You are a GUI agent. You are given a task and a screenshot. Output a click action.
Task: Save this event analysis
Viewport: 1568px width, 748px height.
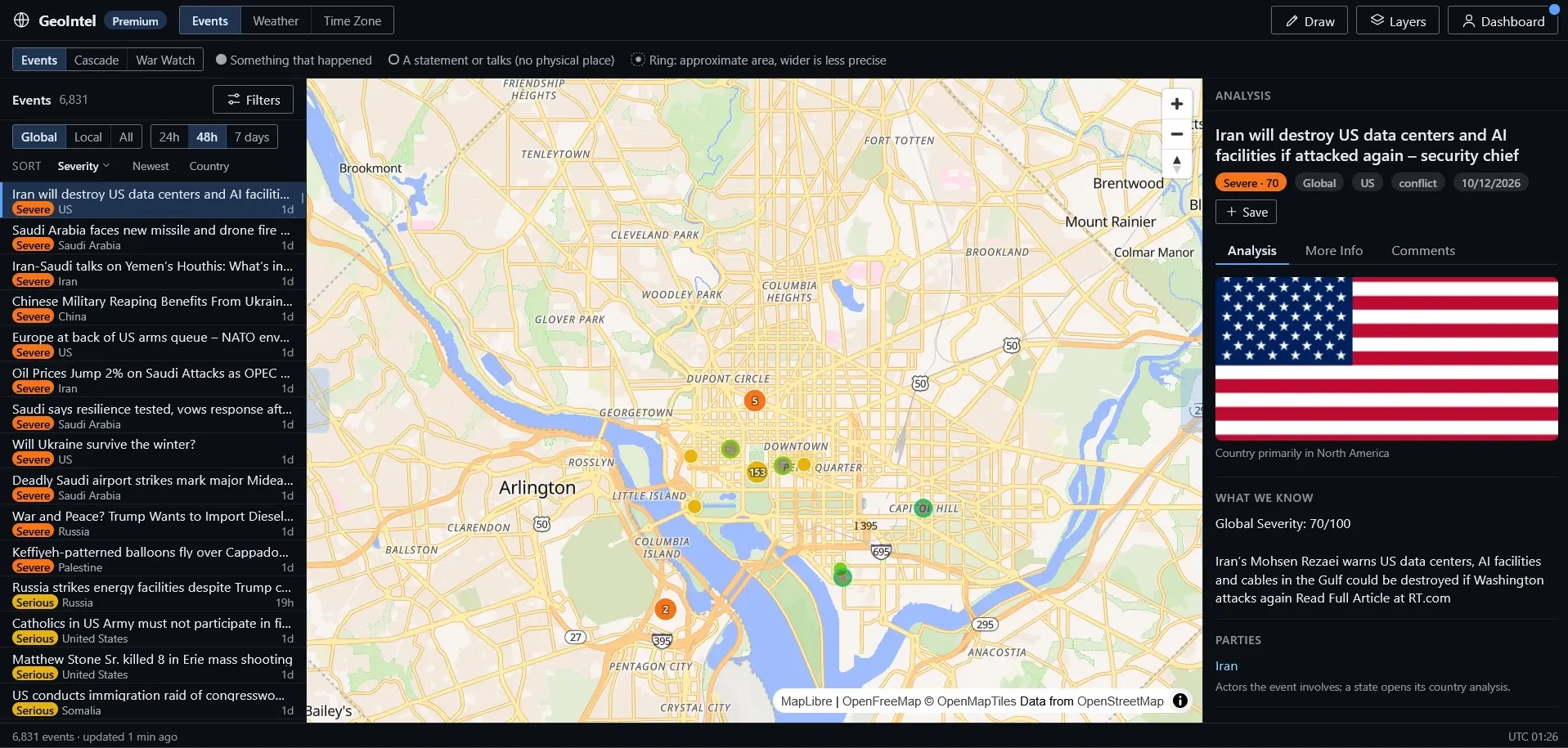point(1246,212)
